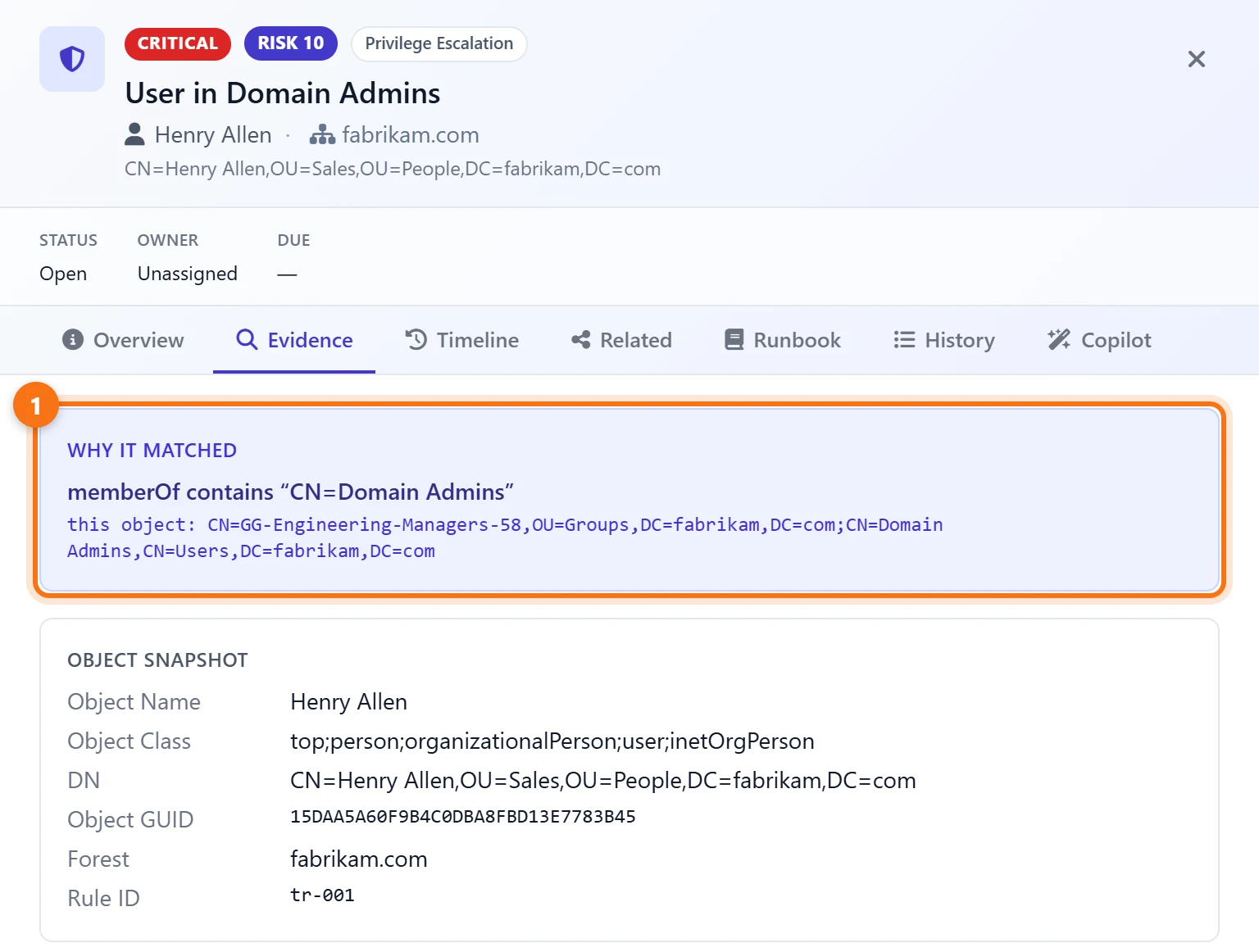Click the 'this object' memberOf group list text
The image size is (1259, 952).
coord(505,537)
